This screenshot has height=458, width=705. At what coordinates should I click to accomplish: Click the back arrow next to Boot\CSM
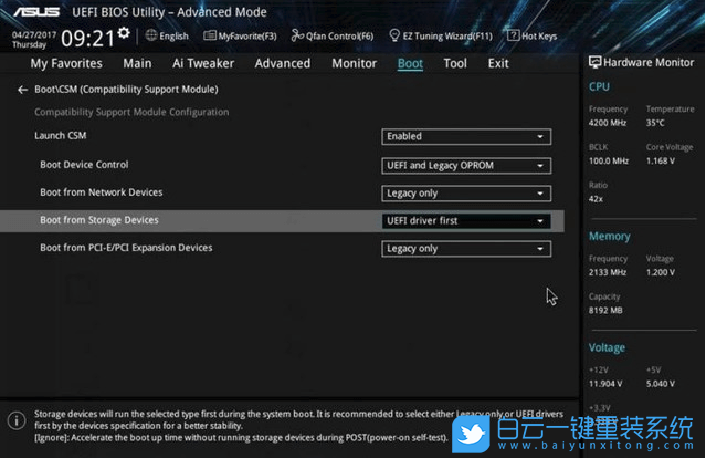[x=23, y=90]
